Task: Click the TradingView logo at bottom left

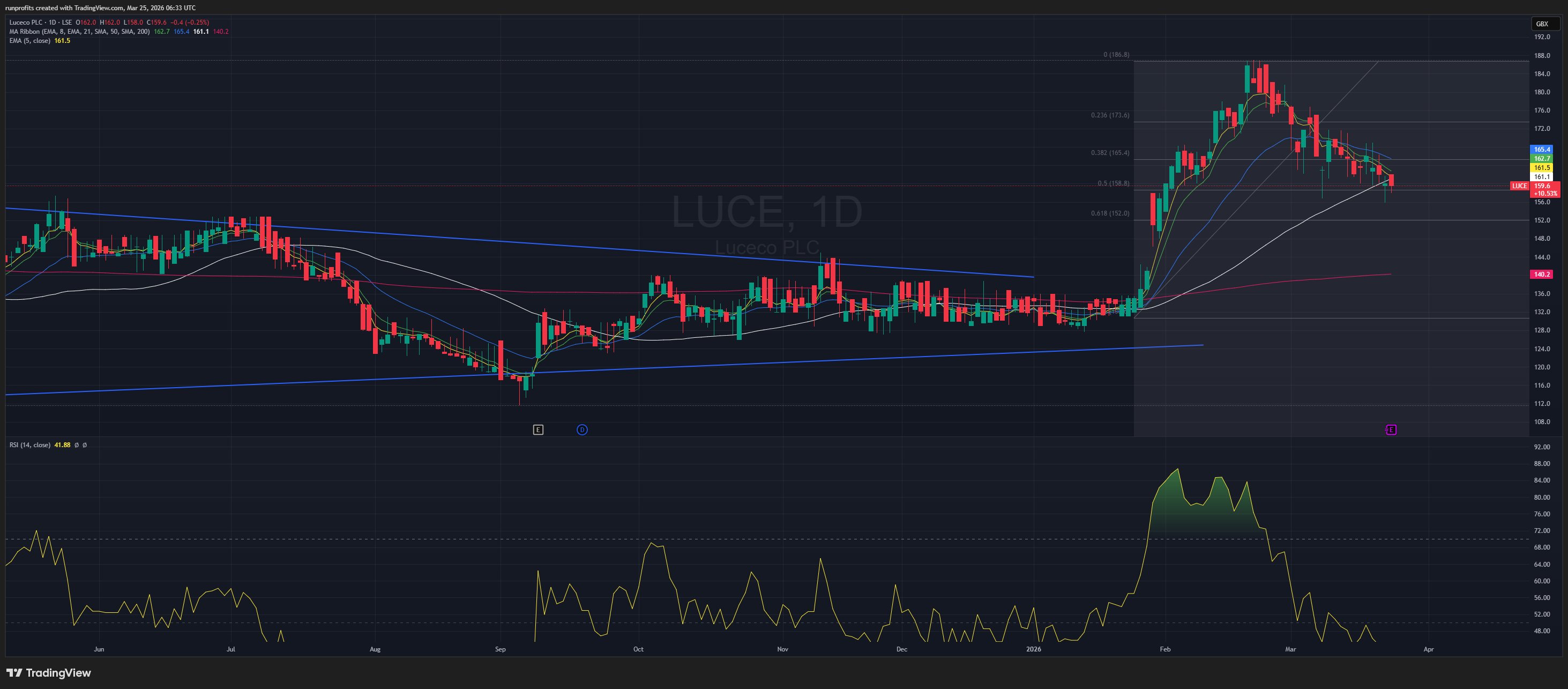Action: tap(49, 672)
